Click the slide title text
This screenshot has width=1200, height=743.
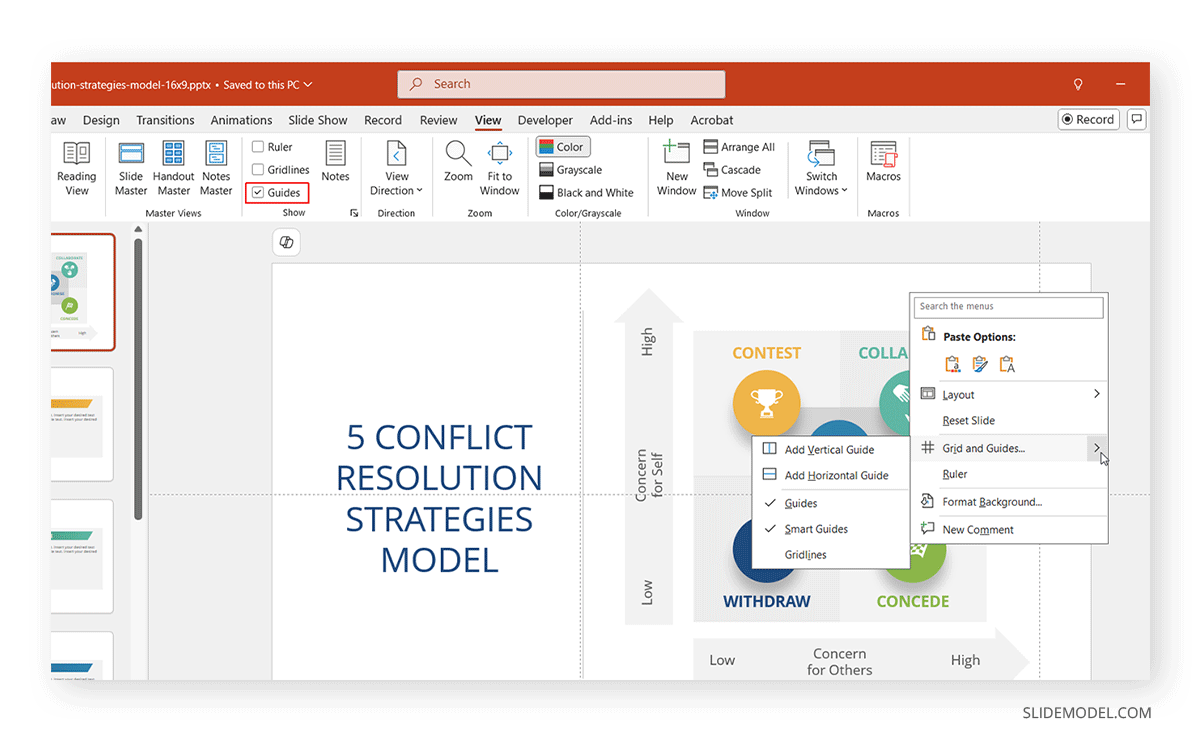439,498
